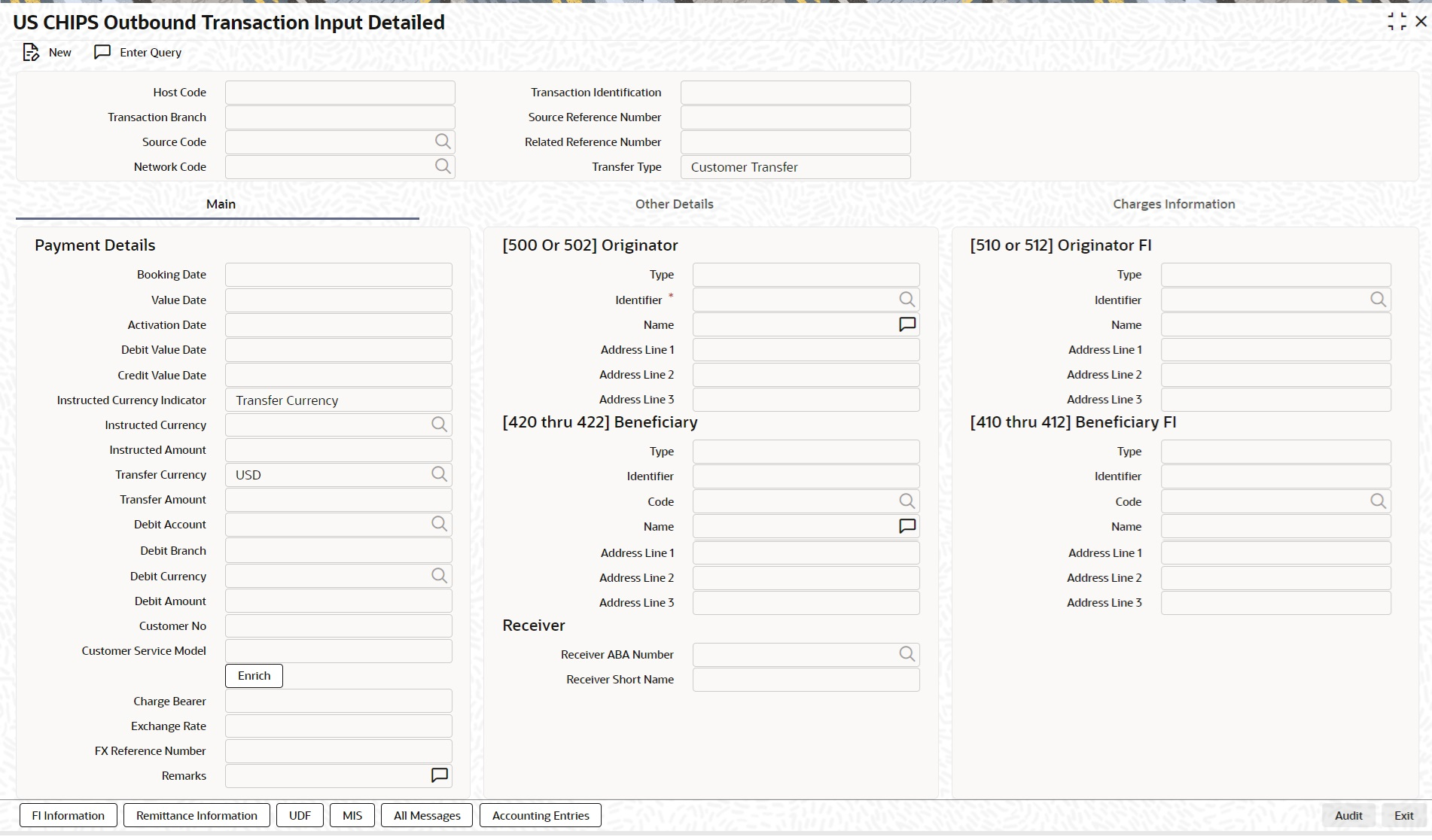Click the Customer Service Model field
The height and width of the screenshot is (840, 1432).
tap(339, 651)
